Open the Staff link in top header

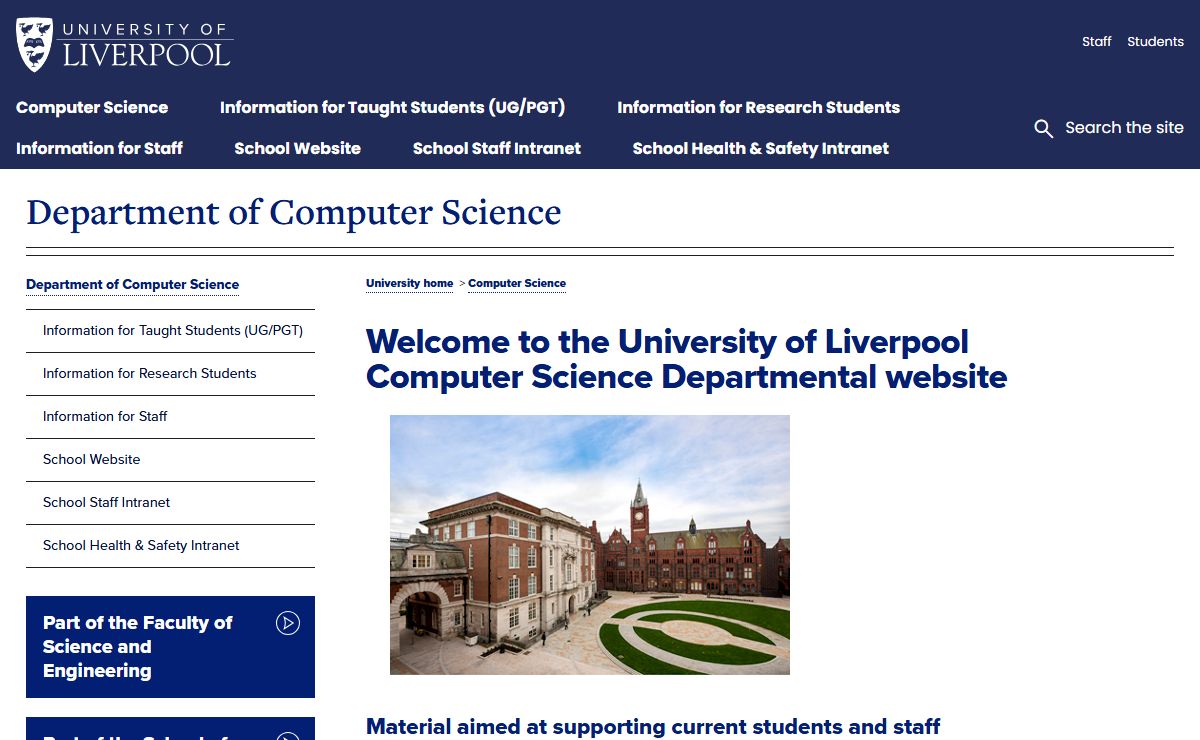pos(1096,41)
